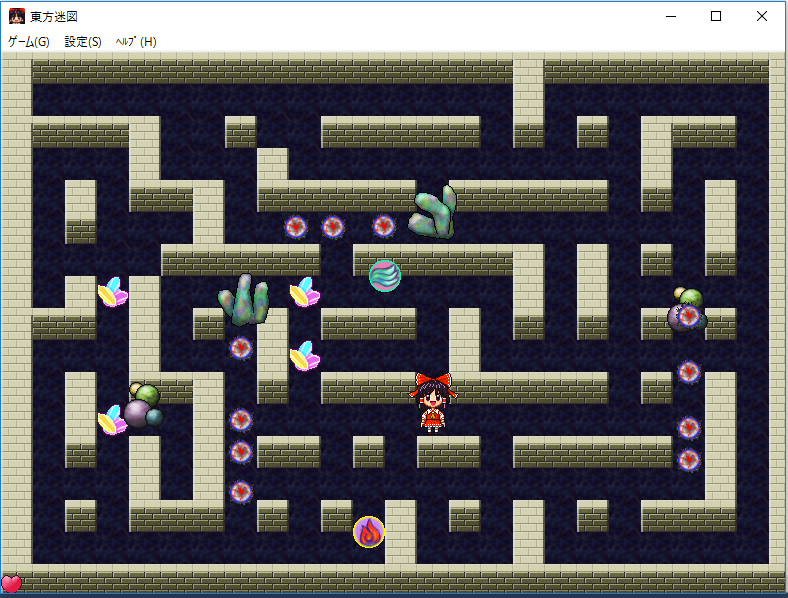The height and width of the screenshot is (598, 788).
Task: Click the lowest red orb in right column
Action: [x=689, y=460]
